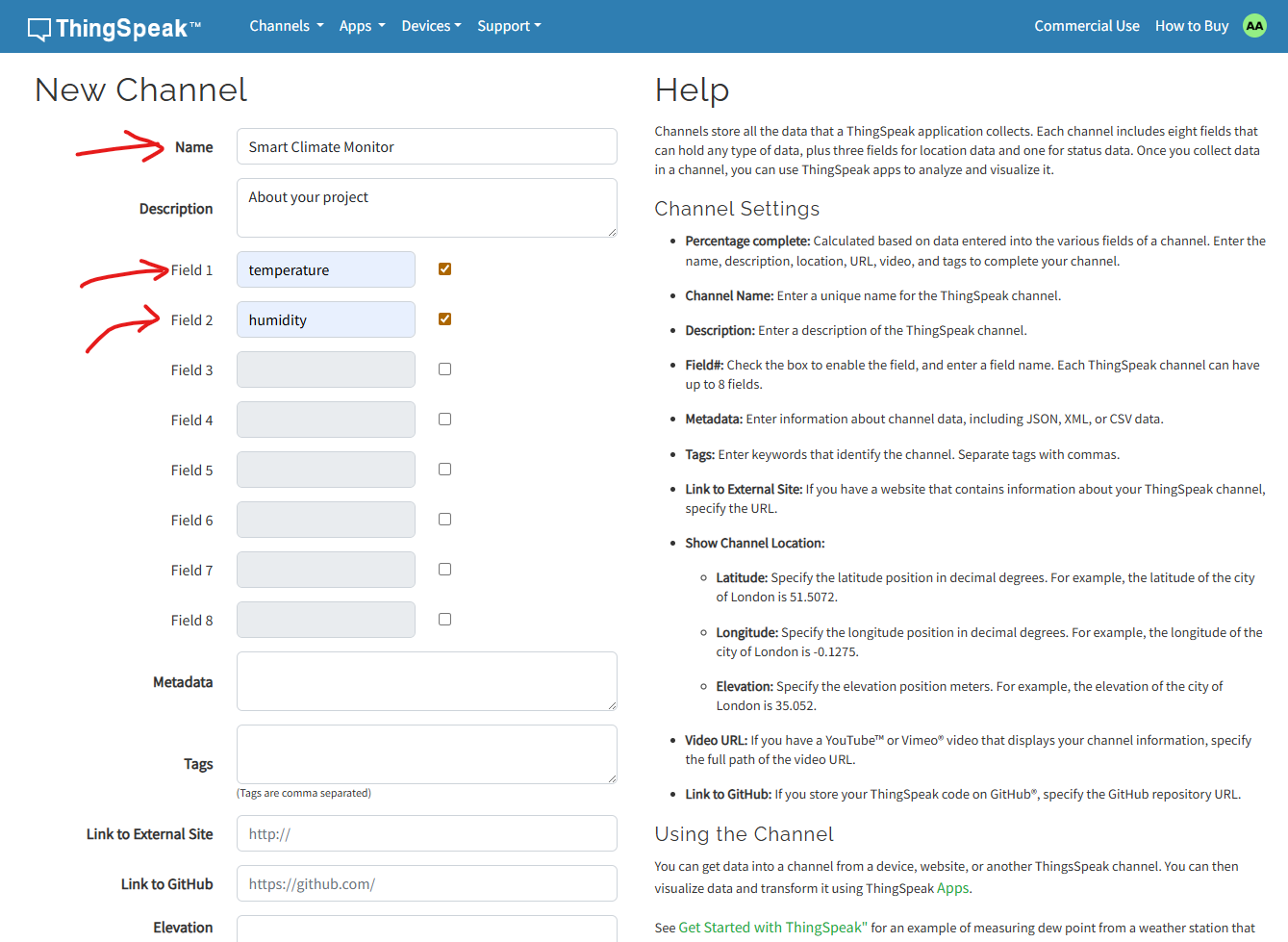Viewport: 1288px width, 942px height.
Task: Click the channel Name input field
Action: pyautogui.click(x=426, y=147)
